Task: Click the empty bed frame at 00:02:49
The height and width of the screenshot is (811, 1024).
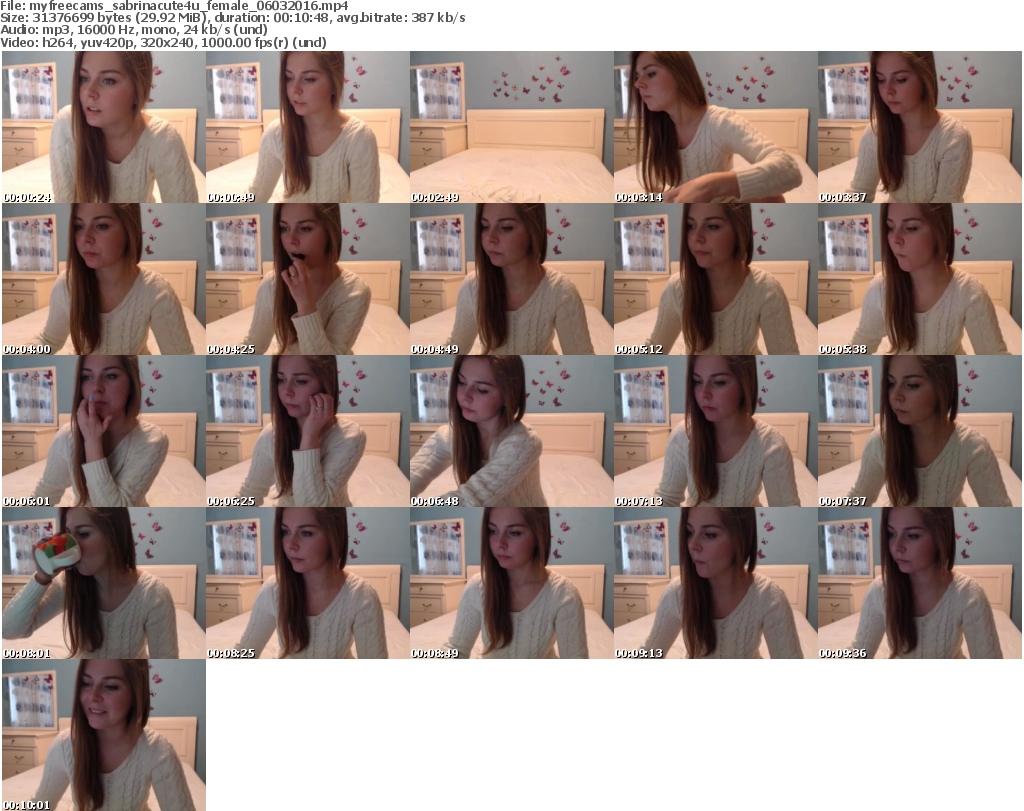Action: [x=511, y=127]
